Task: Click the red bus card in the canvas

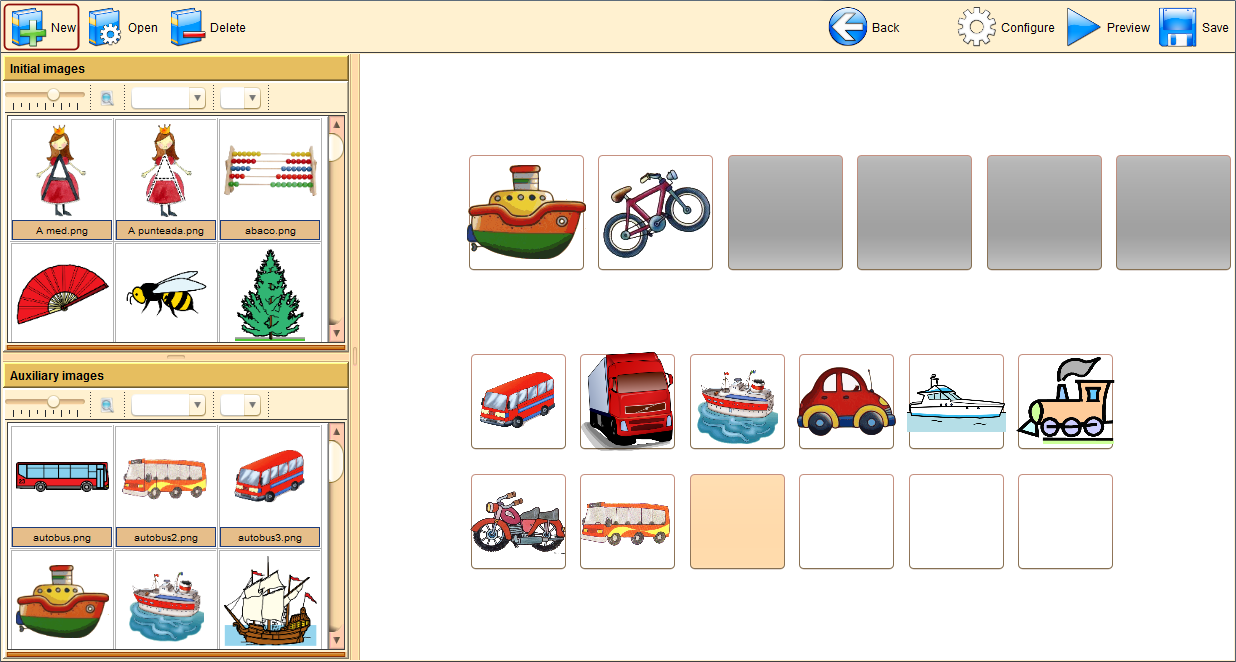Action: click(518, 401)
